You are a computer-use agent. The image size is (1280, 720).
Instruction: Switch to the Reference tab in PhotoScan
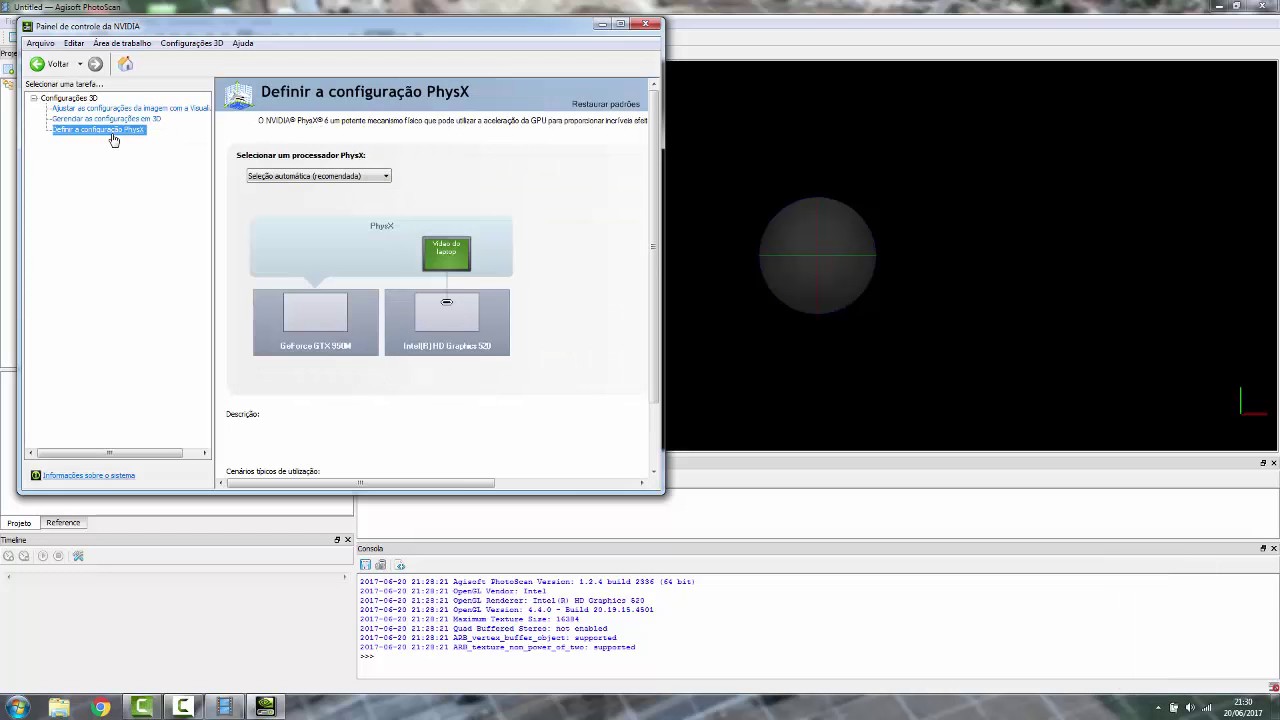click(x=63, y=523)
